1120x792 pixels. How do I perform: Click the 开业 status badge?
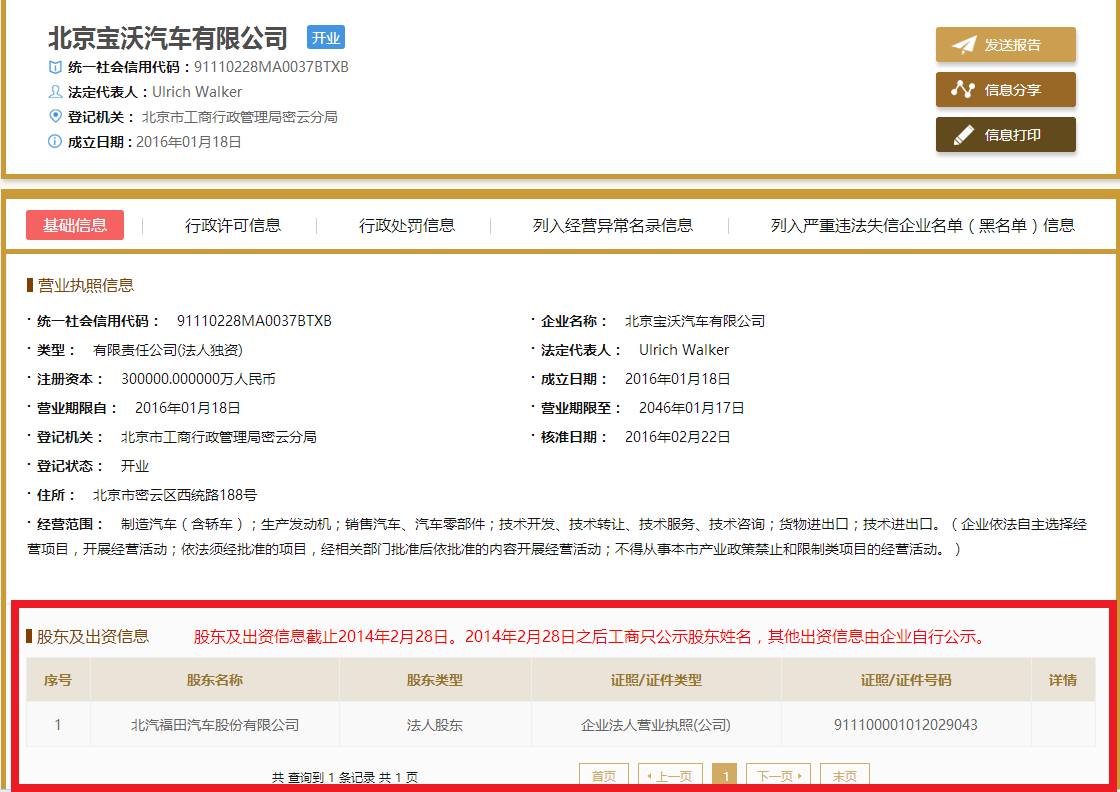[328, 38]
